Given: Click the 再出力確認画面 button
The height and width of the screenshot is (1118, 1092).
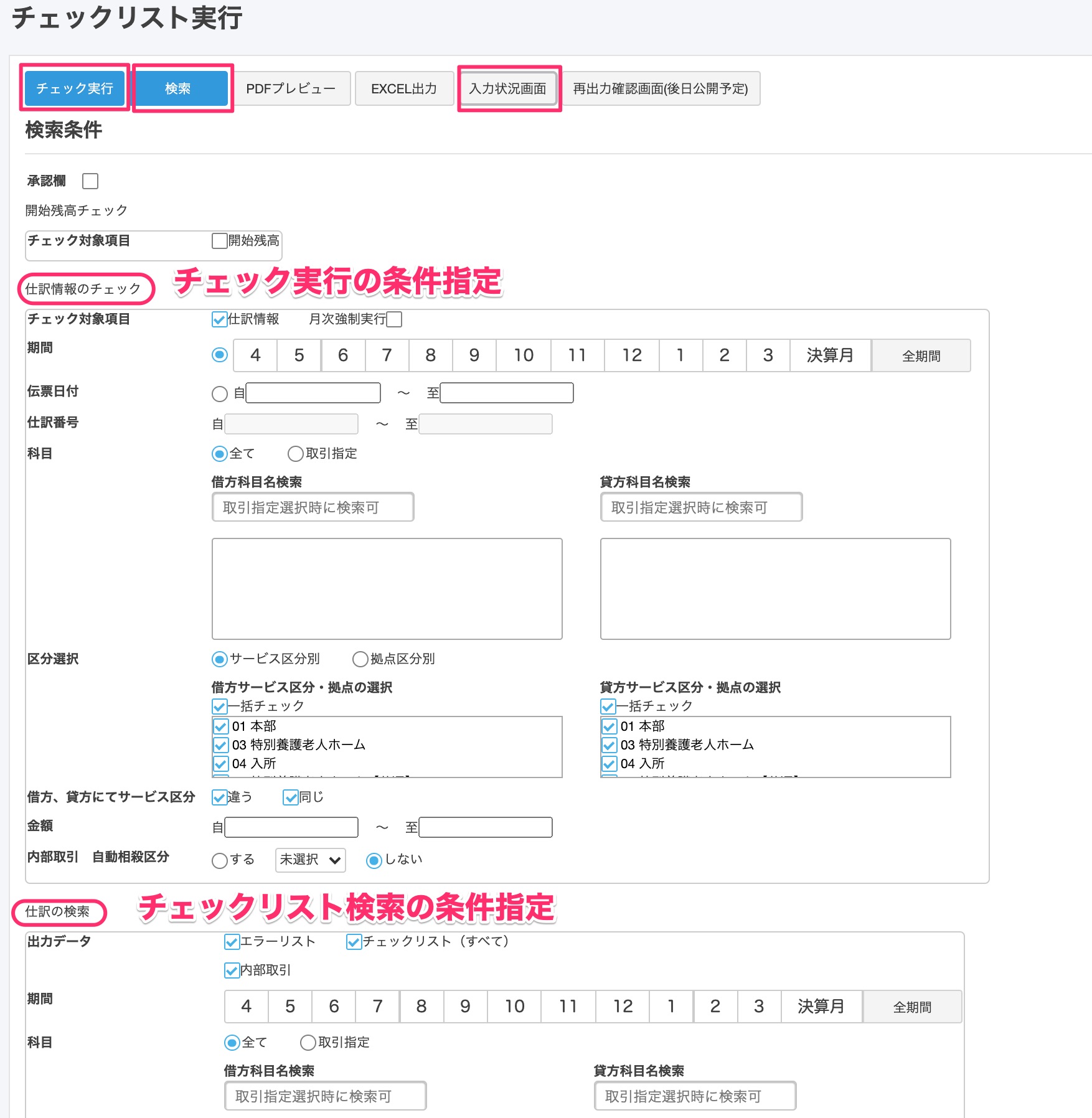Looking at the screenshot, I should click(x=662, y=89).
